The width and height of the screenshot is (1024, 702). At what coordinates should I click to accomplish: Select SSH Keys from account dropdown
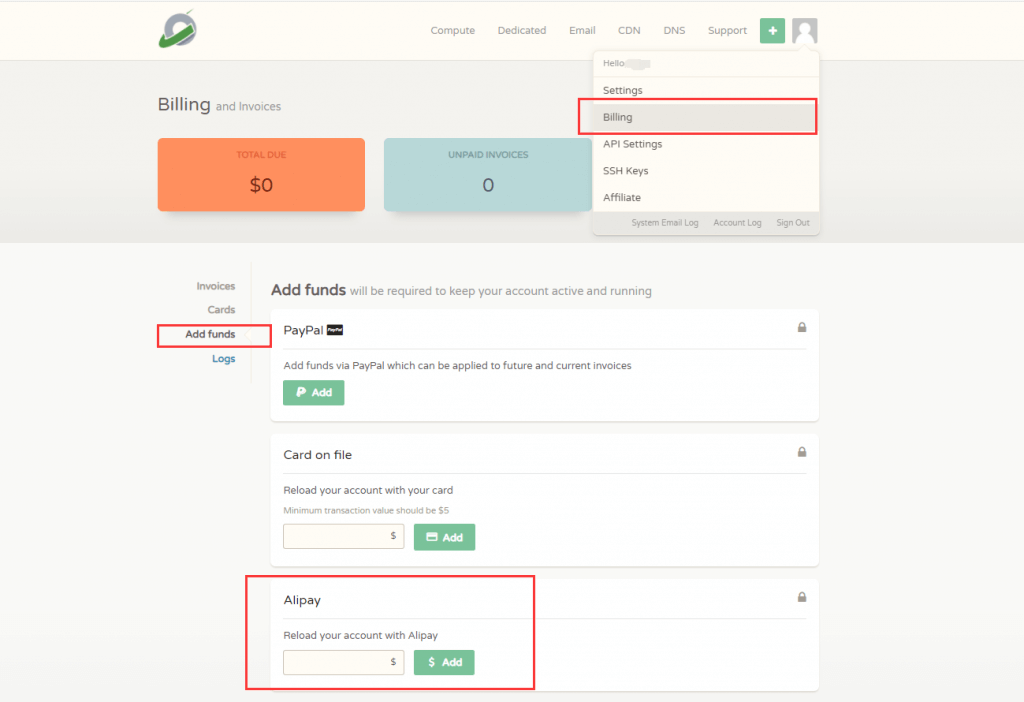(x=706, y=170)
